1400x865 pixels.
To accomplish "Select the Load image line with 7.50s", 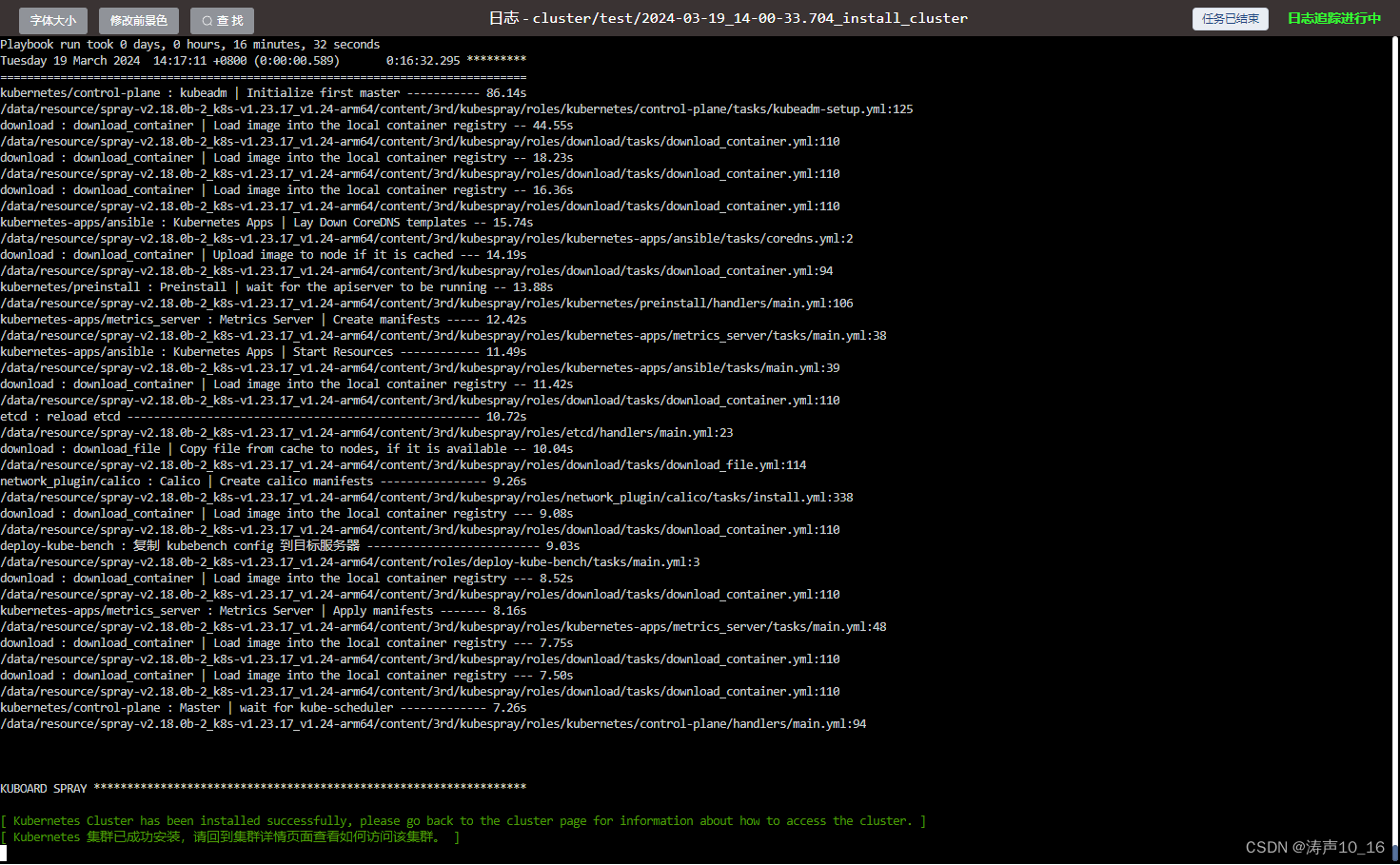I will [x=286, y=676].
